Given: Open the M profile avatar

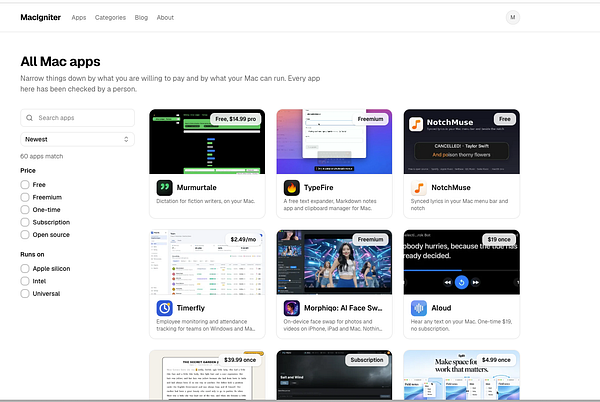Looking at the screenshot, I should 513,17.
